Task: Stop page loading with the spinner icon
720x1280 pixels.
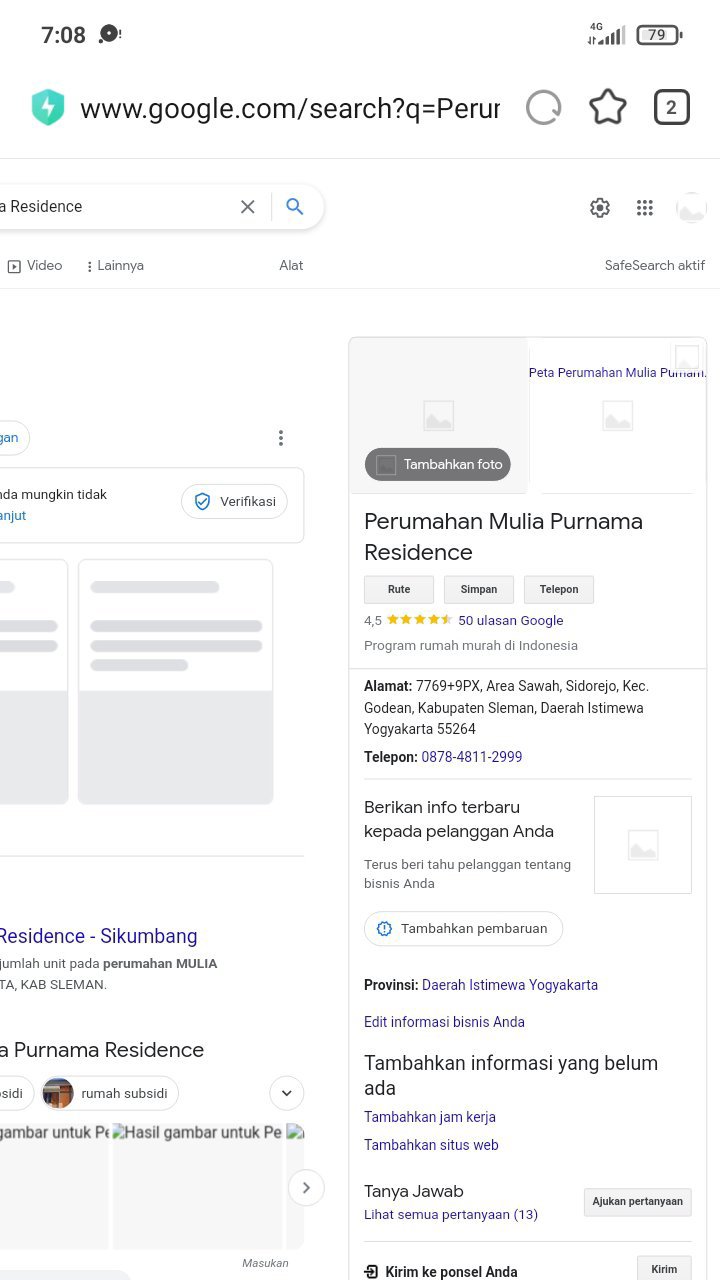Action: pyautogui.click(x=543, y=108)
